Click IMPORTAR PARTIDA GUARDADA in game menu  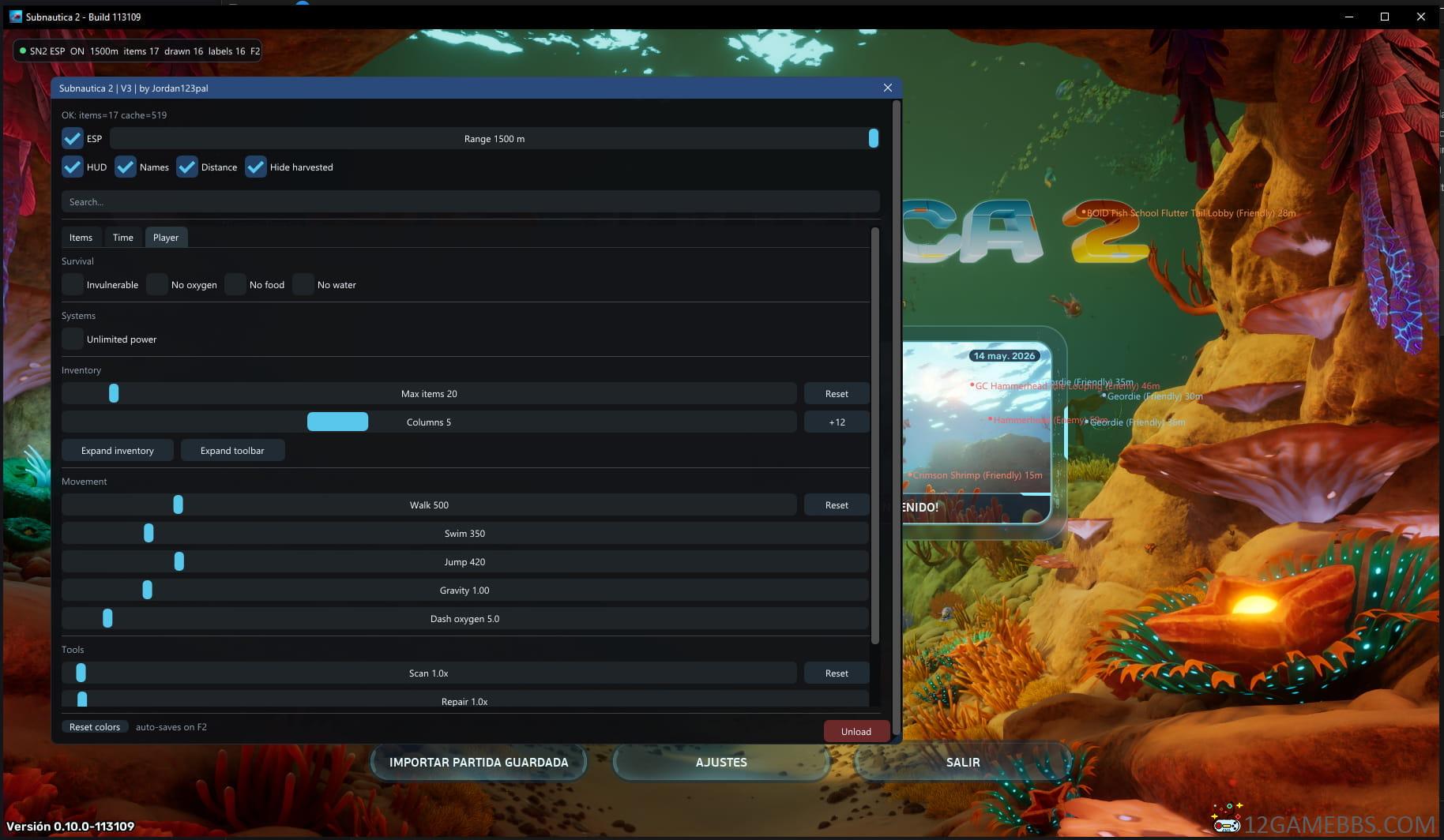pos(479,763)
